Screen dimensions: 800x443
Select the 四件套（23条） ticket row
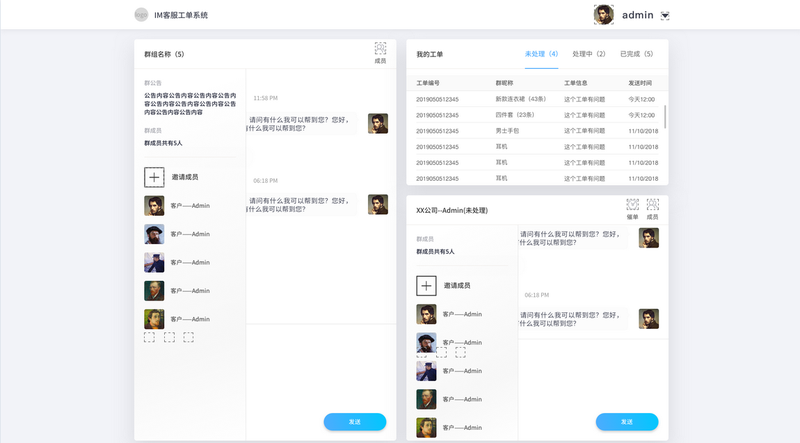[536, 115]
